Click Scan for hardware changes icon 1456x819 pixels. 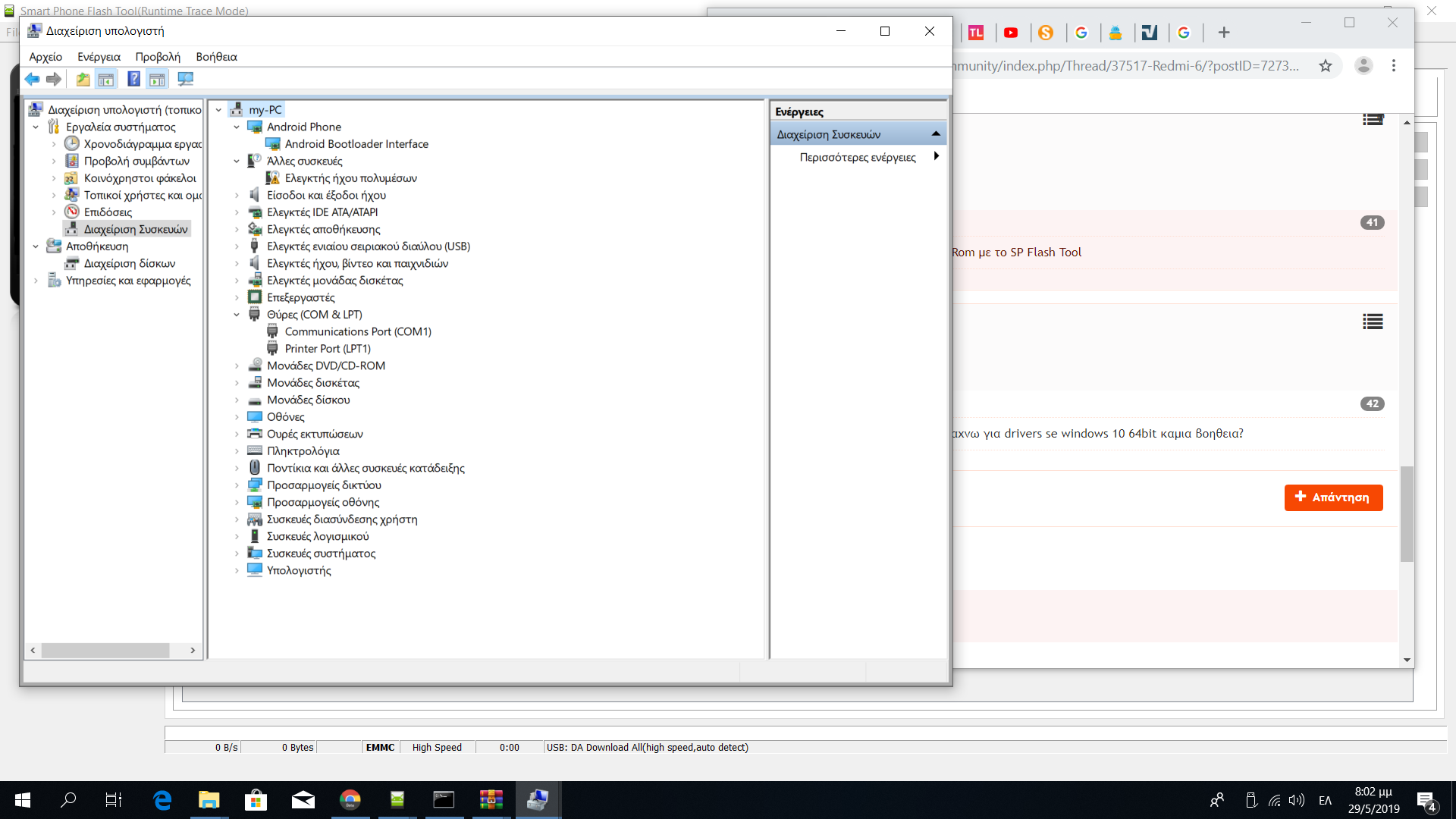point(185,79)
